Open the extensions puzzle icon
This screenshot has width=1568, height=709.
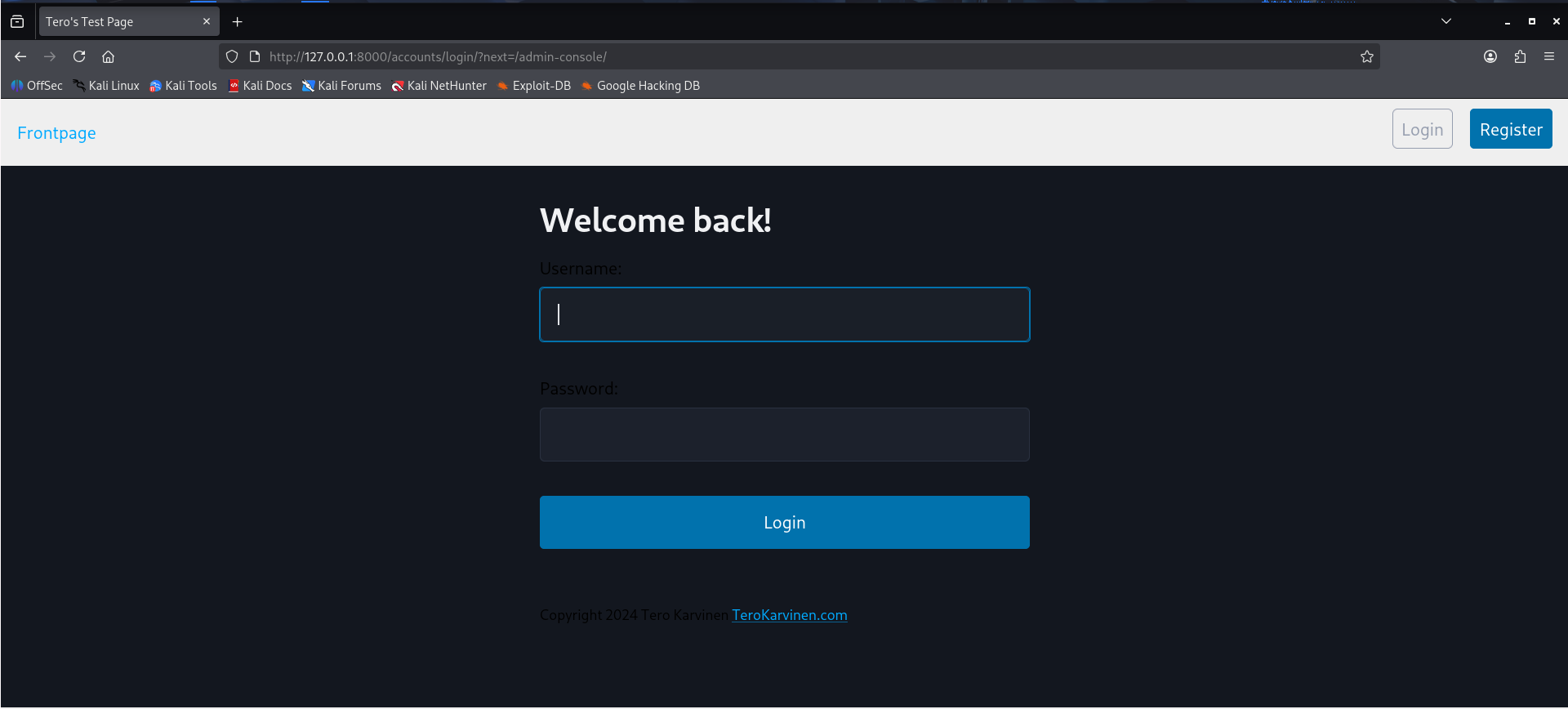(1519, 56)
